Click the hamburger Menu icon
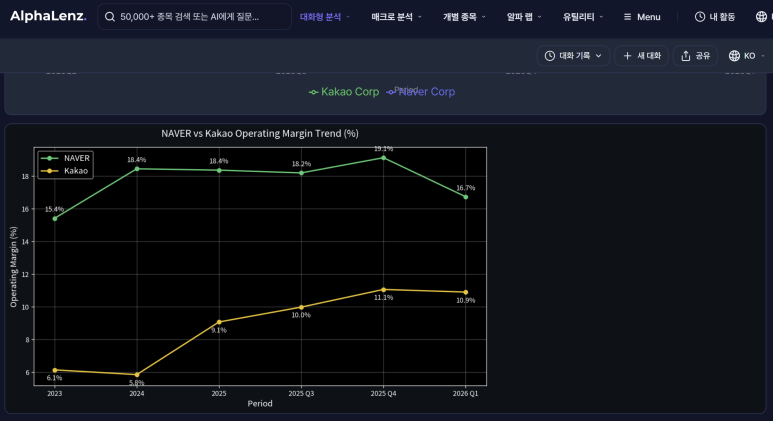 (x=627, y=17)
